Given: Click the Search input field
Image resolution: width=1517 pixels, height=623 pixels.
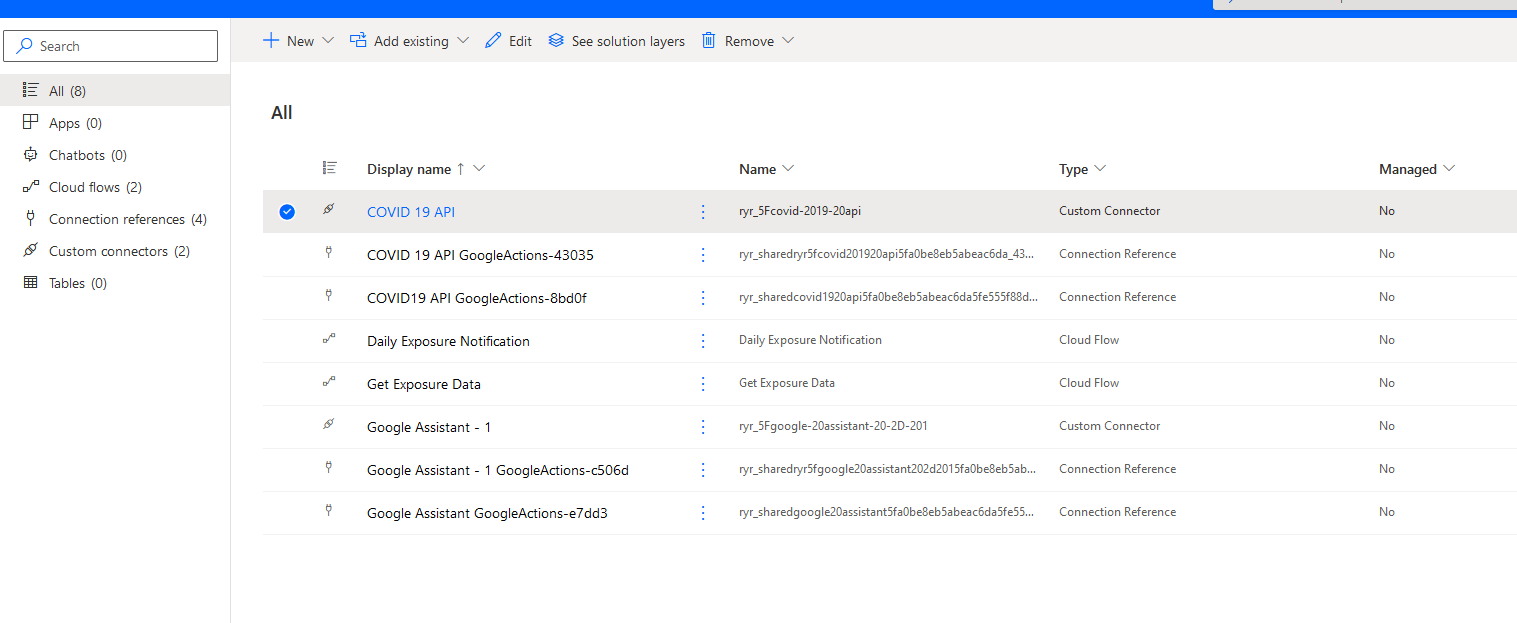Looking at the screenshot, I should coord(111,46).
